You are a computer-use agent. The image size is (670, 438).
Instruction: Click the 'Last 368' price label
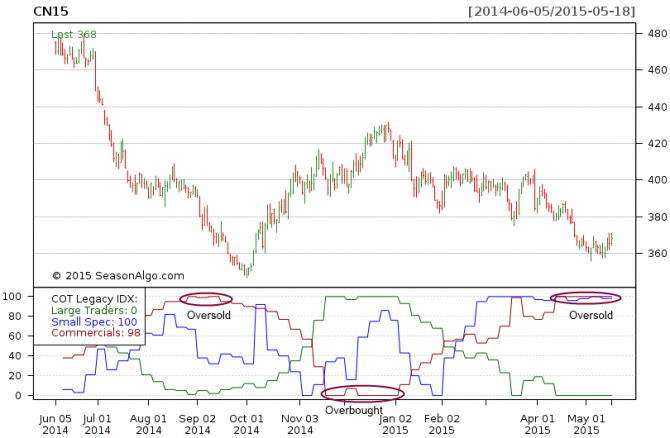point(74,34)
